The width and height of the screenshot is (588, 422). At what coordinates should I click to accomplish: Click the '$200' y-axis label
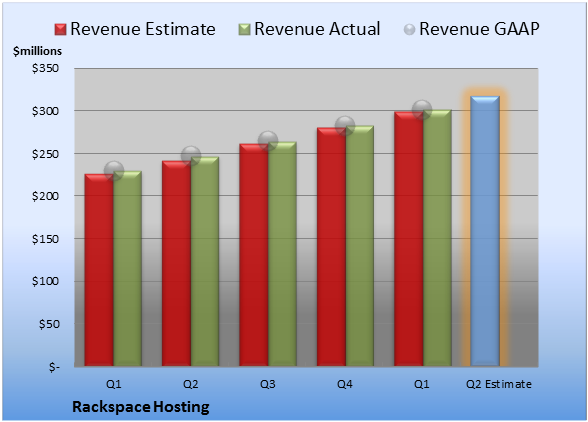[45, 196]
